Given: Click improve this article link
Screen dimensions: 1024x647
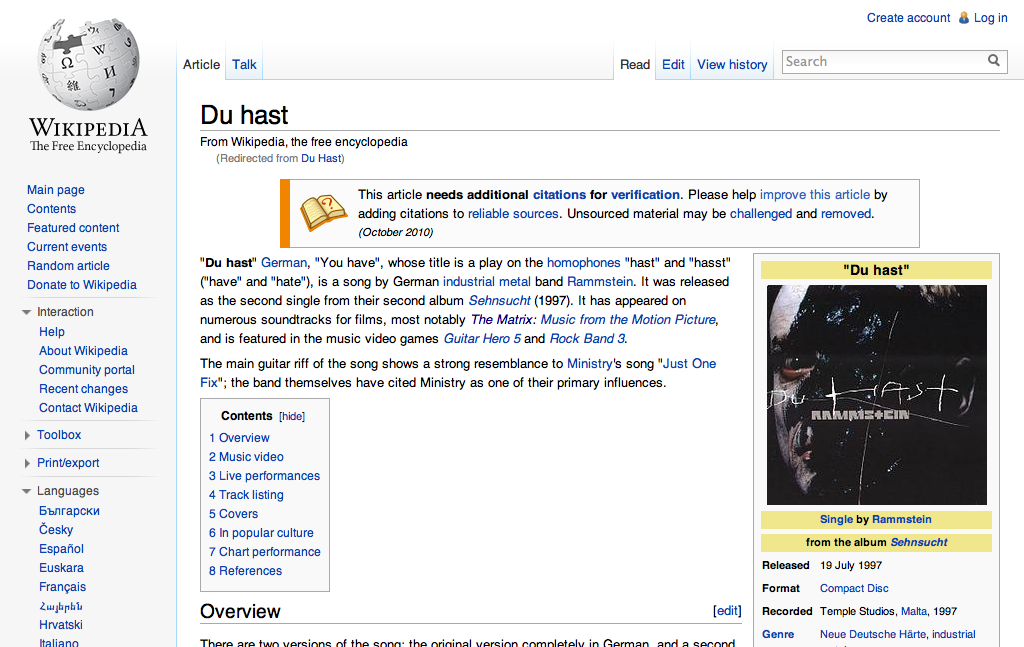Looking at the screenshot, I should (814, 195).
